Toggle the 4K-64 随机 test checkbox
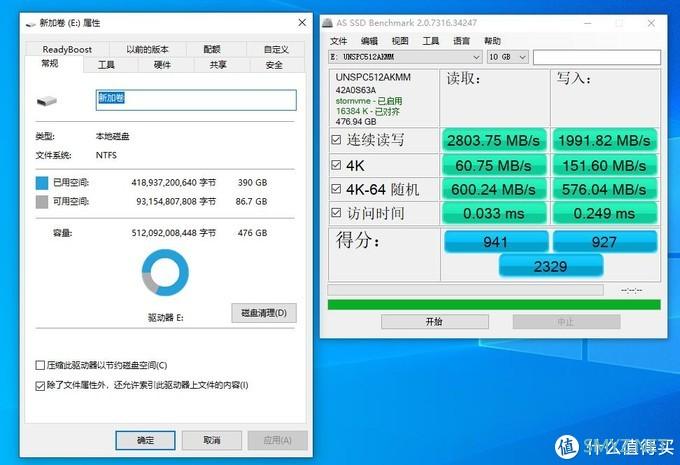The image size is (680, 465). click(336, 189)
